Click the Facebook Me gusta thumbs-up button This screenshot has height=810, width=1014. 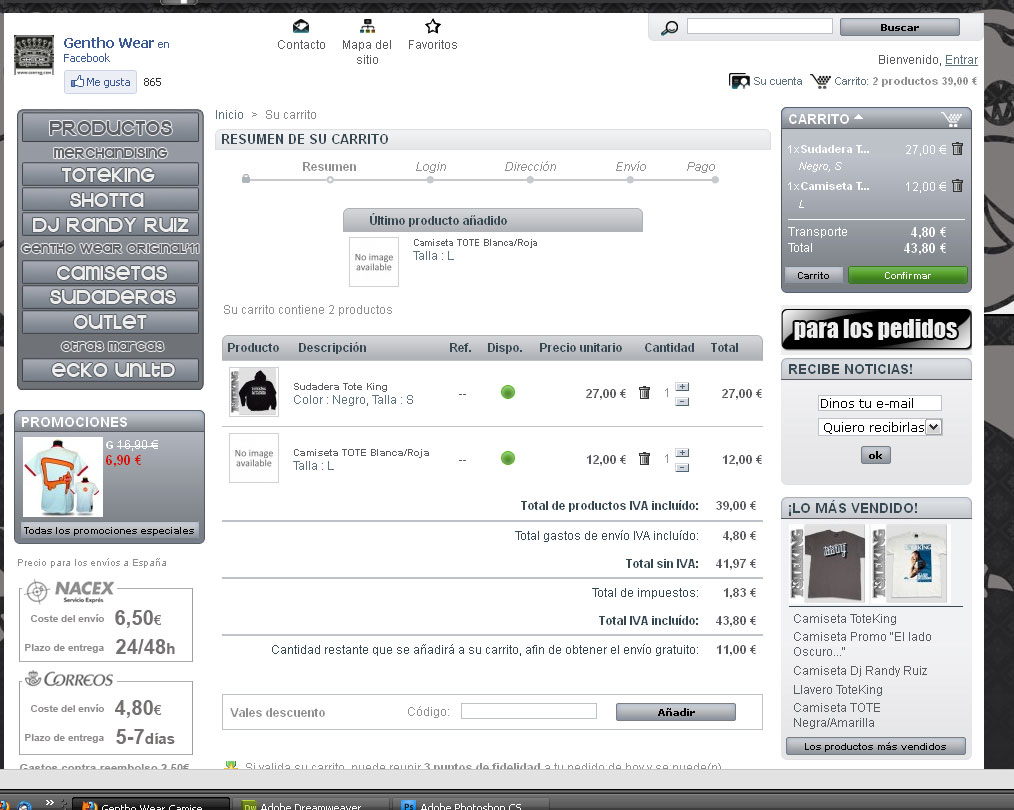[100, 82]
